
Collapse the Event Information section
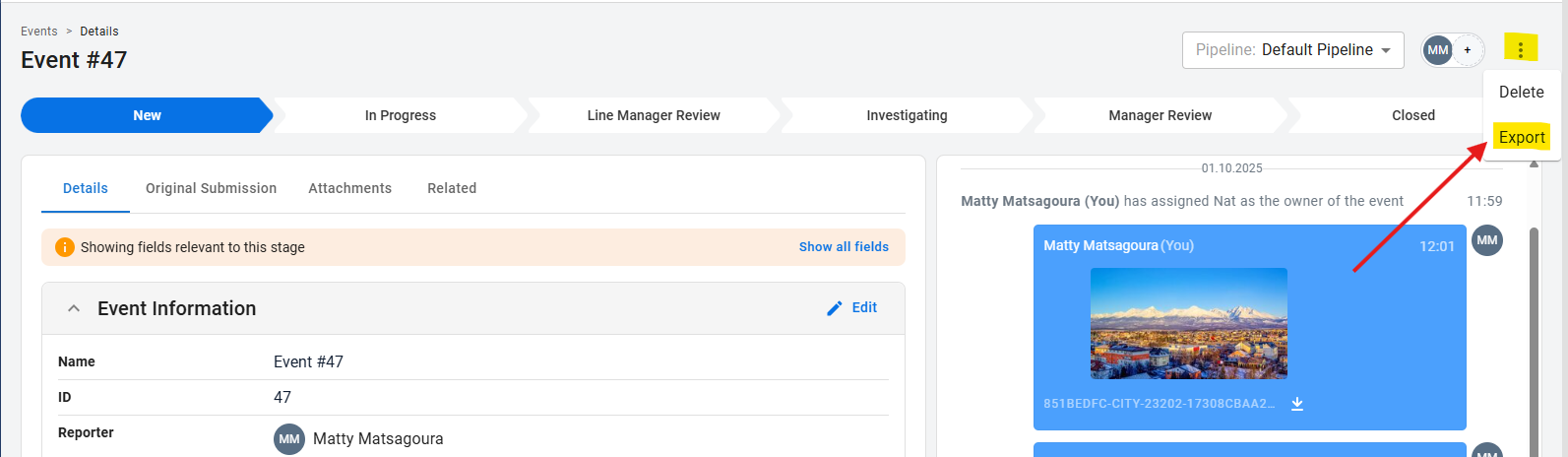[x=74, y=308]
